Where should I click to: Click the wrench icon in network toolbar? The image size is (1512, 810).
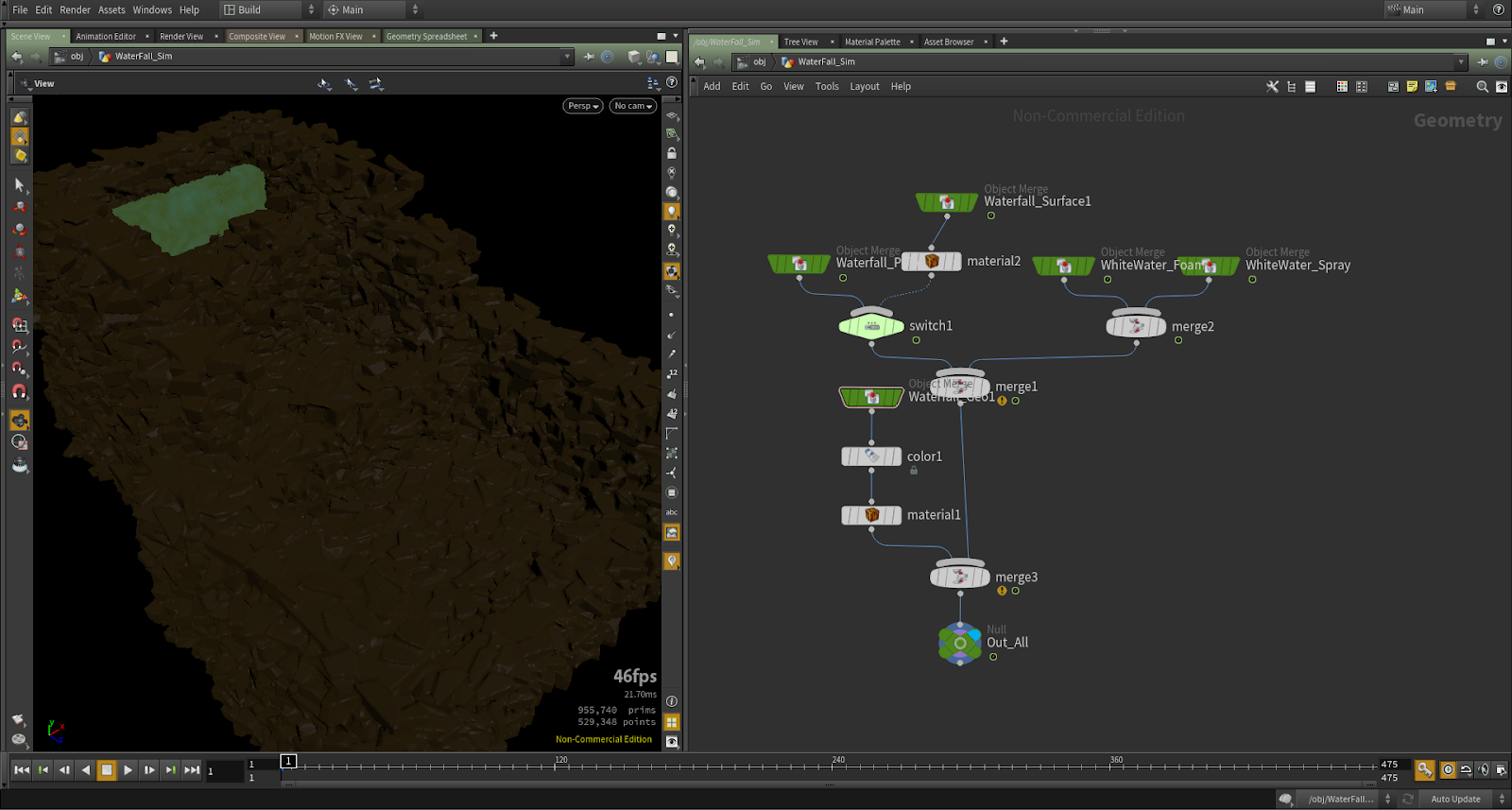[1272, 86]
